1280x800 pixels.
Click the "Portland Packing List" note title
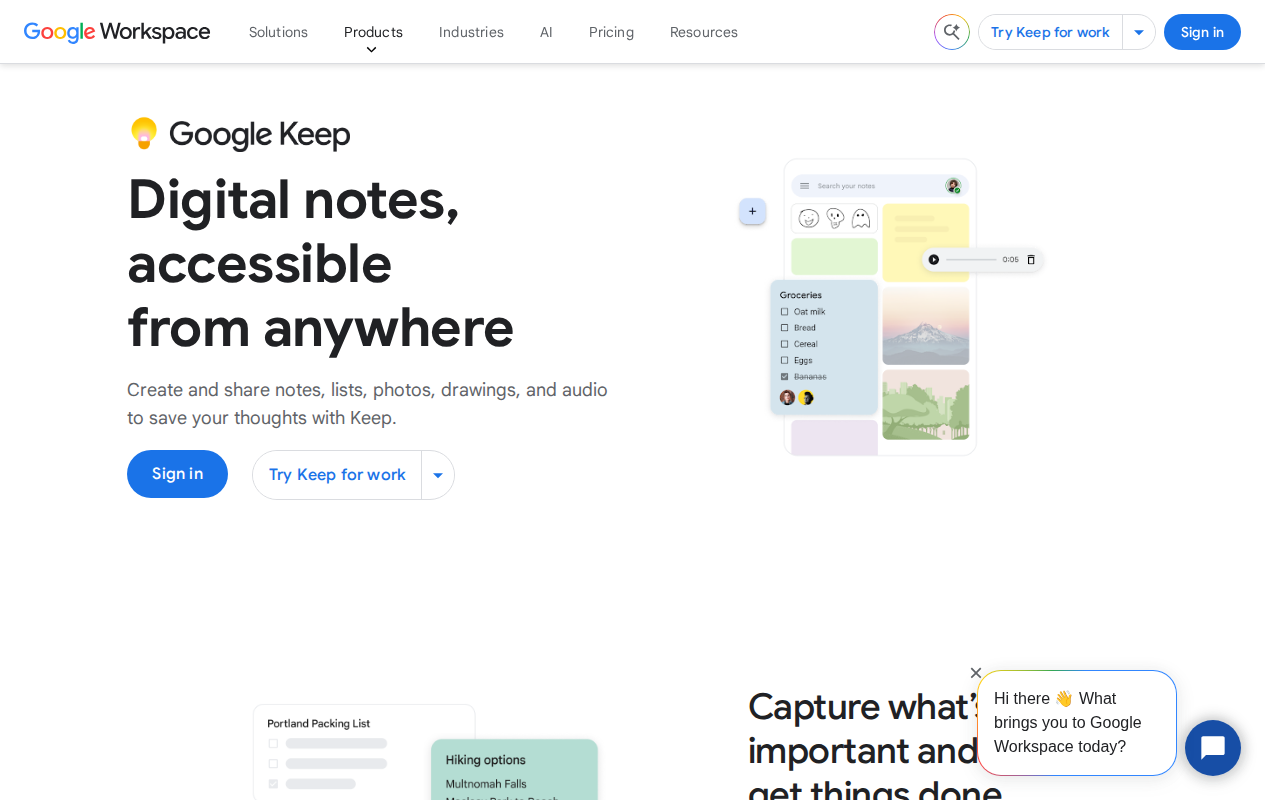point(319,723)
